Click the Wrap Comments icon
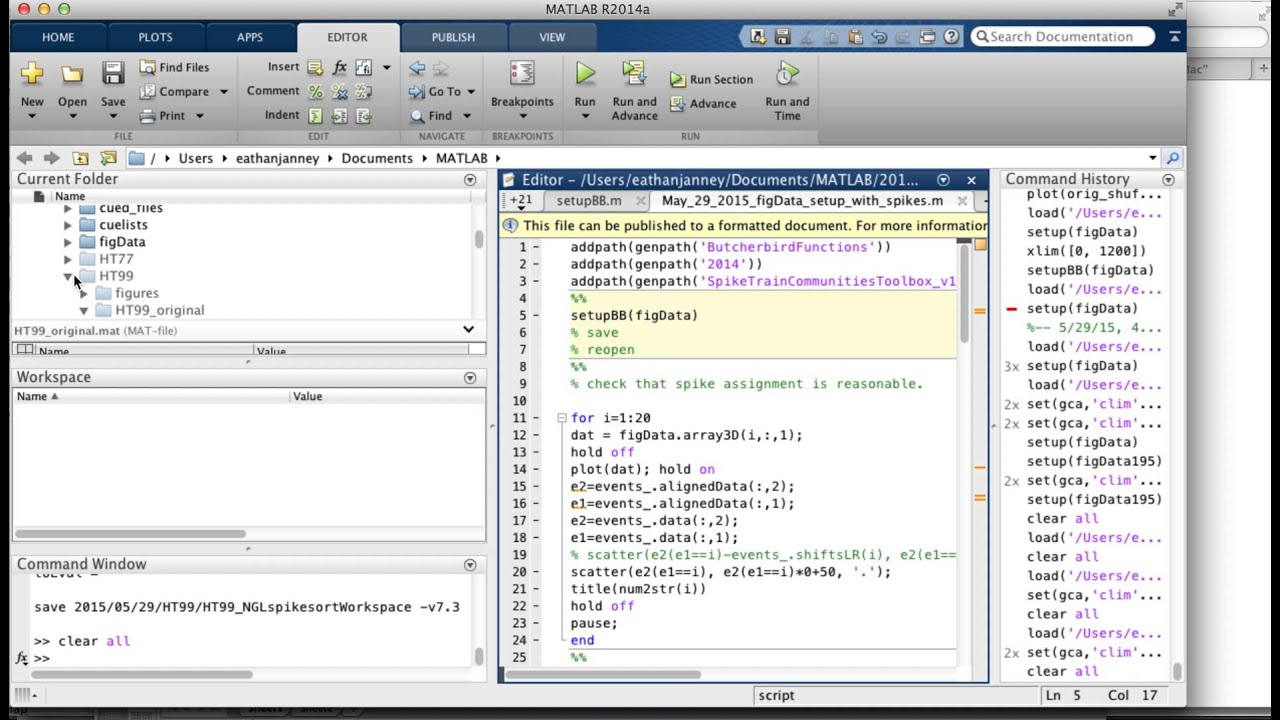 click(364, 92)
